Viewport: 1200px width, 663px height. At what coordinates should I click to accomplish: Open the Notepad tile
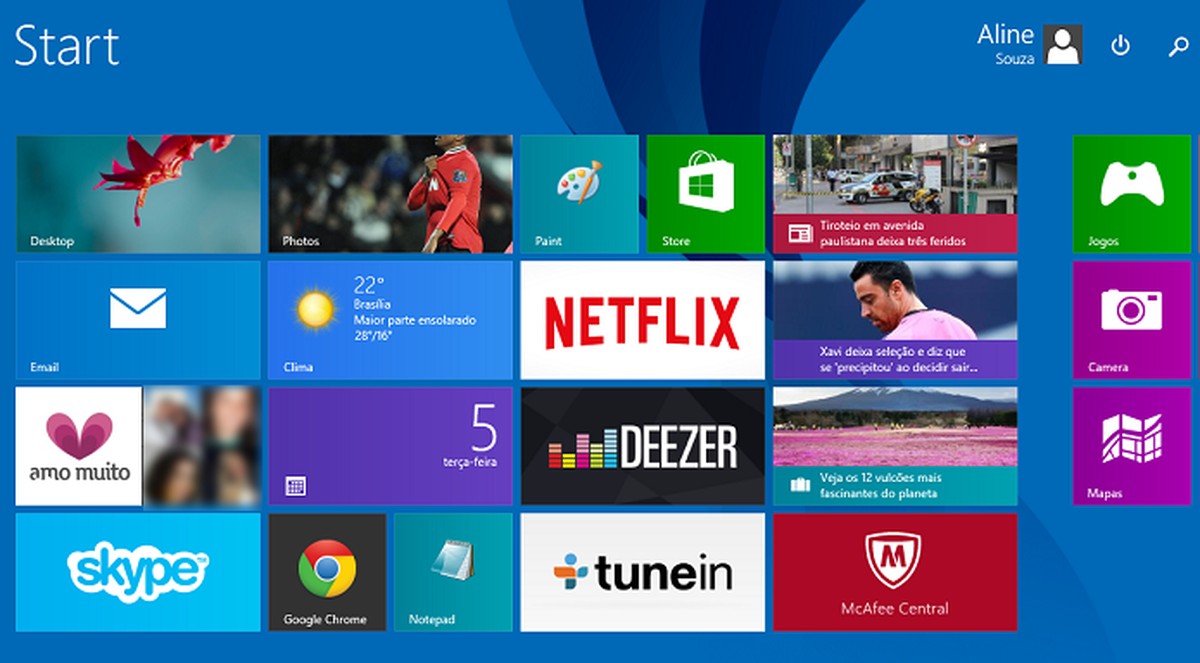pos(453,572)
